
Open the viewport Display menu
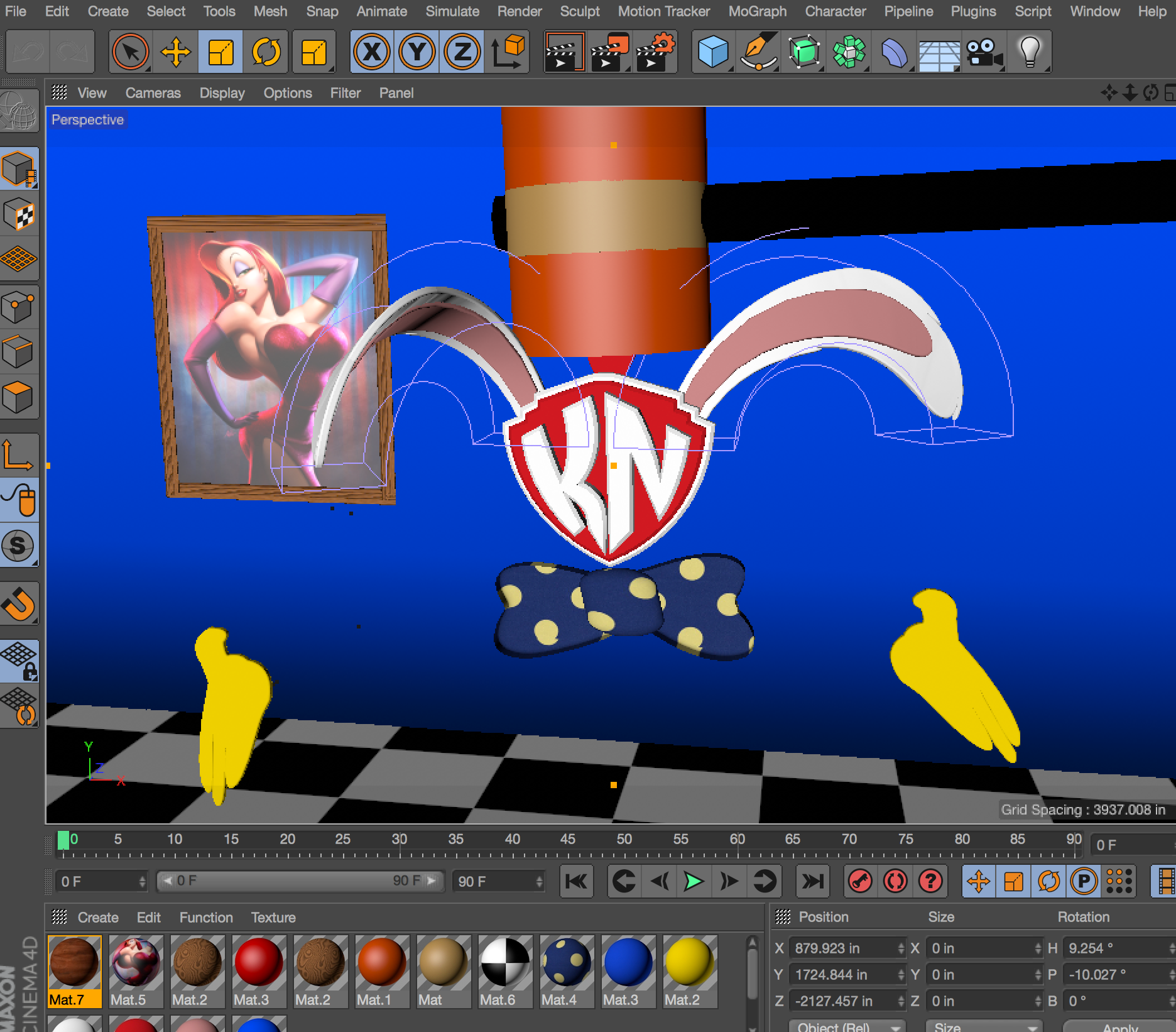pyautogui.click(x=222, y=93)
